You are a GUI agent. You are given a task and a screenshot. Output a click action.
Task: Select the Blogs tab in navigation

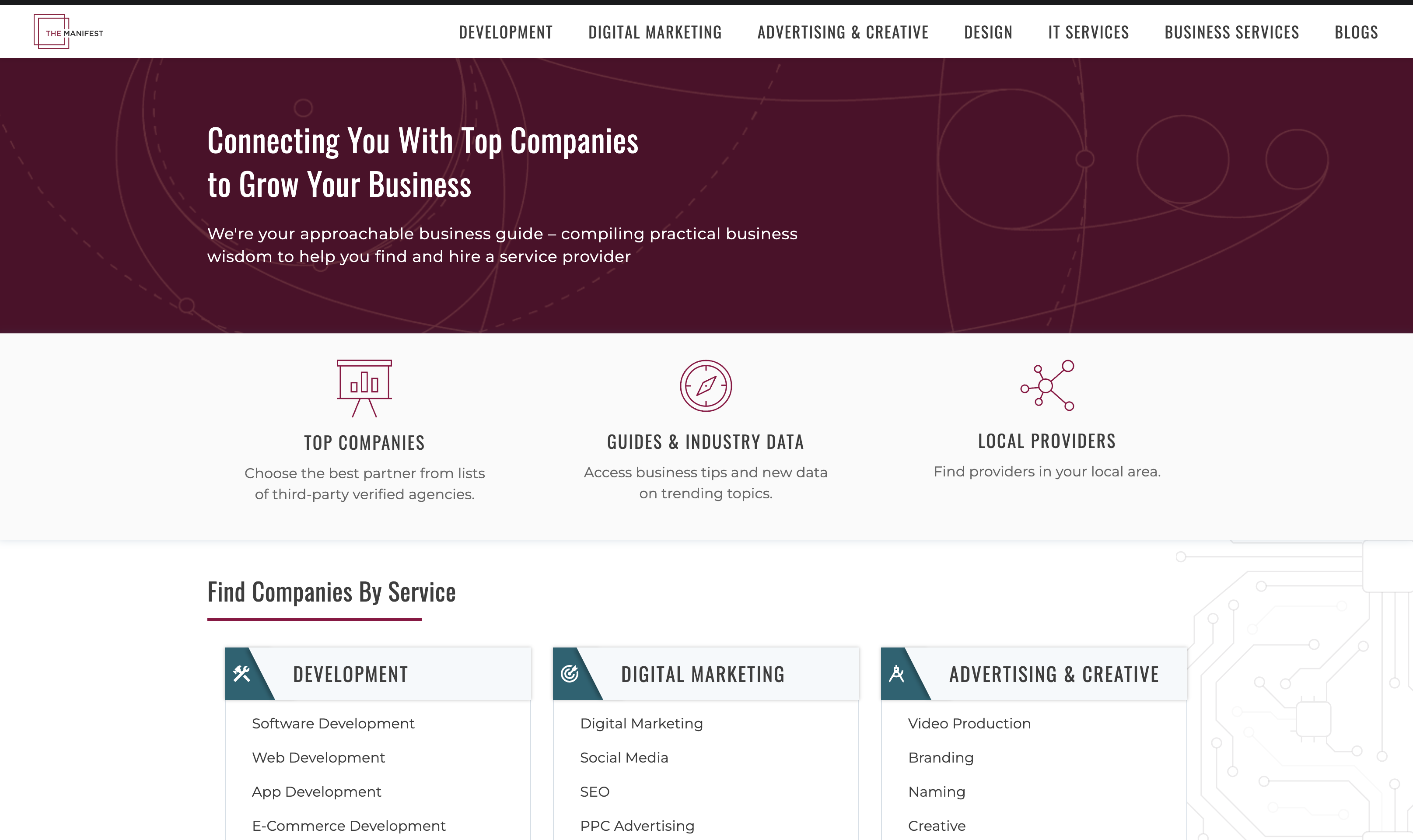1357,32
